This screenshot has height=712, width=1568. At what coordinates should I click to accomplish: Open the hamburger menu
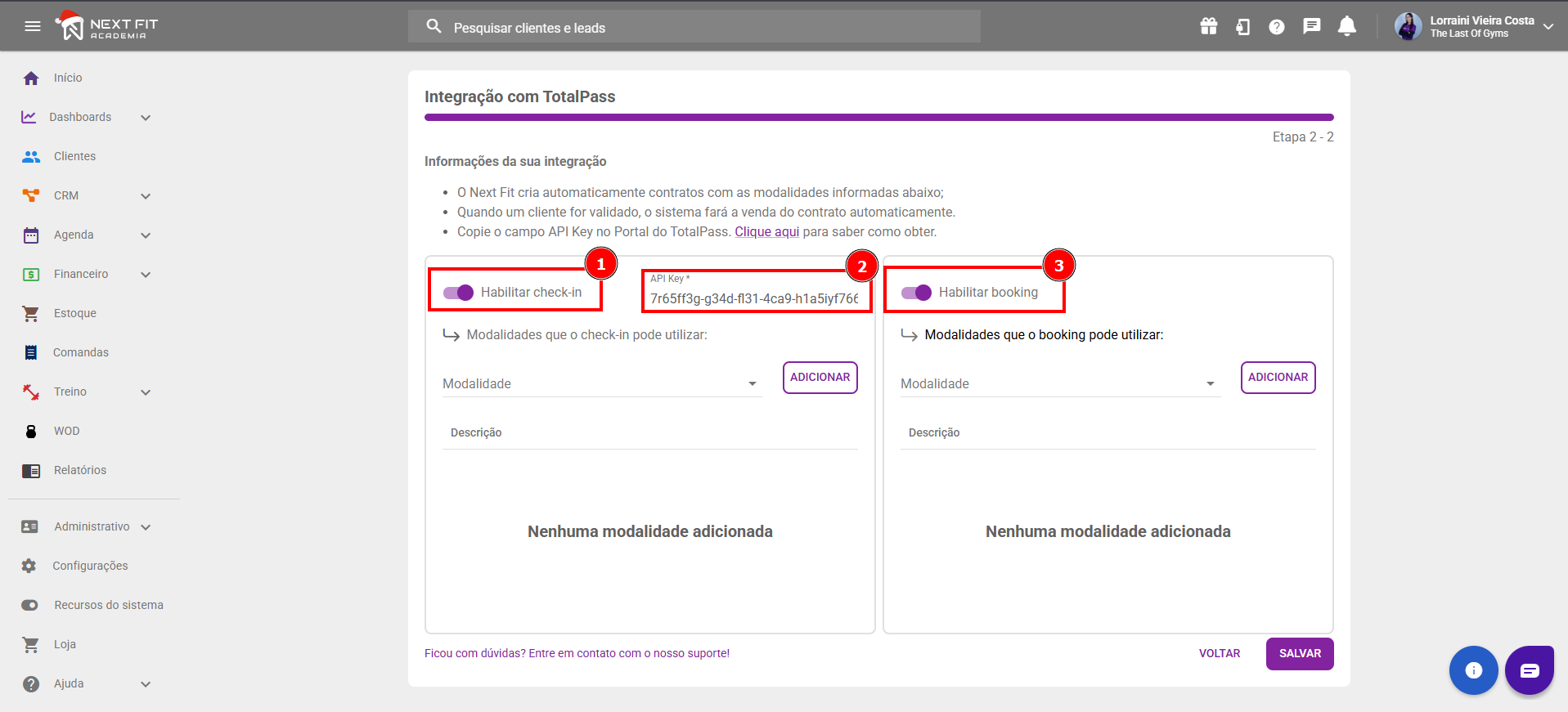[33, 26]
